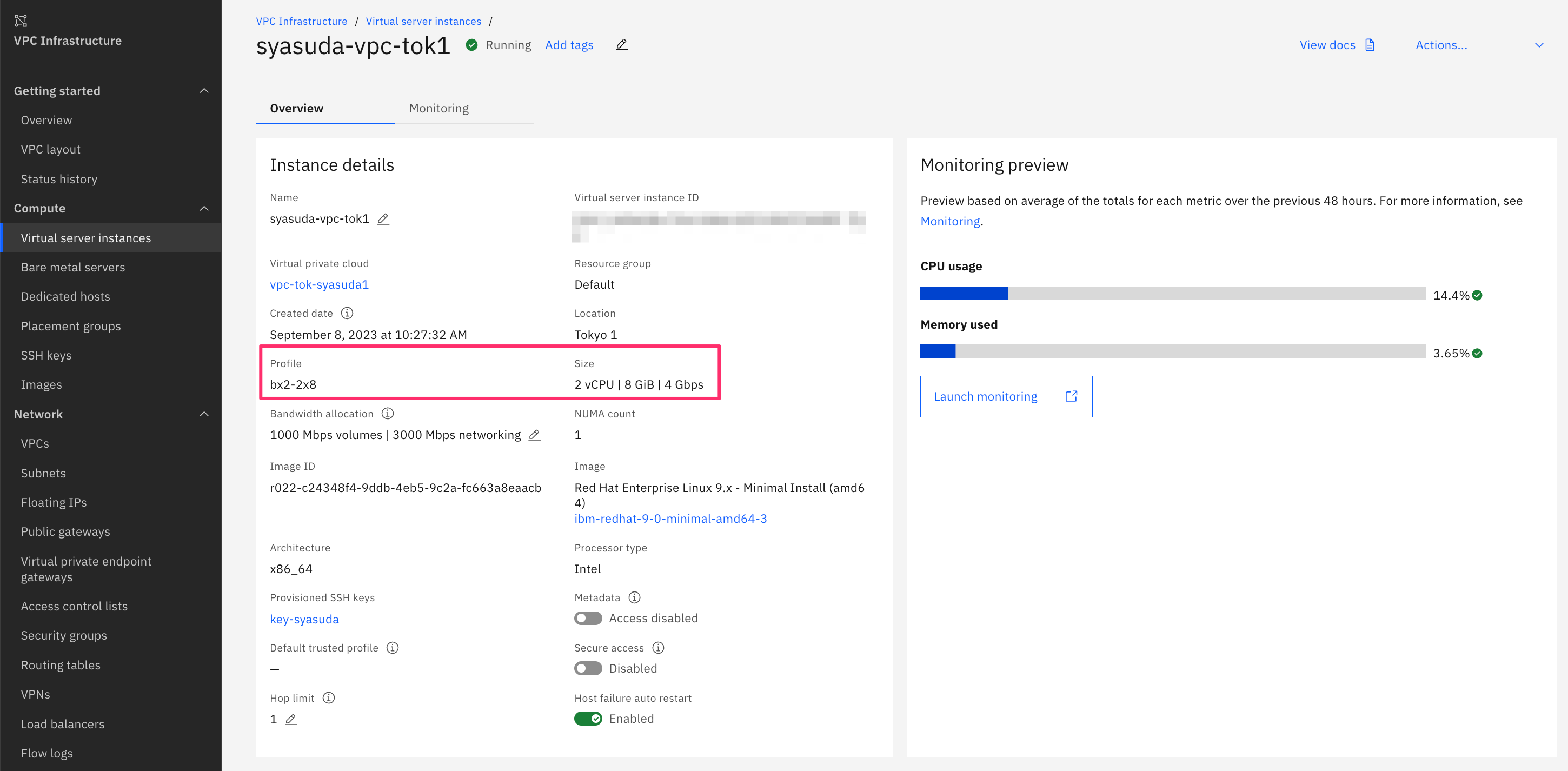The width and height of the screenshot is (1568, 771).
Task: Click the tags edit pencil in header
Action: tap(621, 45)
